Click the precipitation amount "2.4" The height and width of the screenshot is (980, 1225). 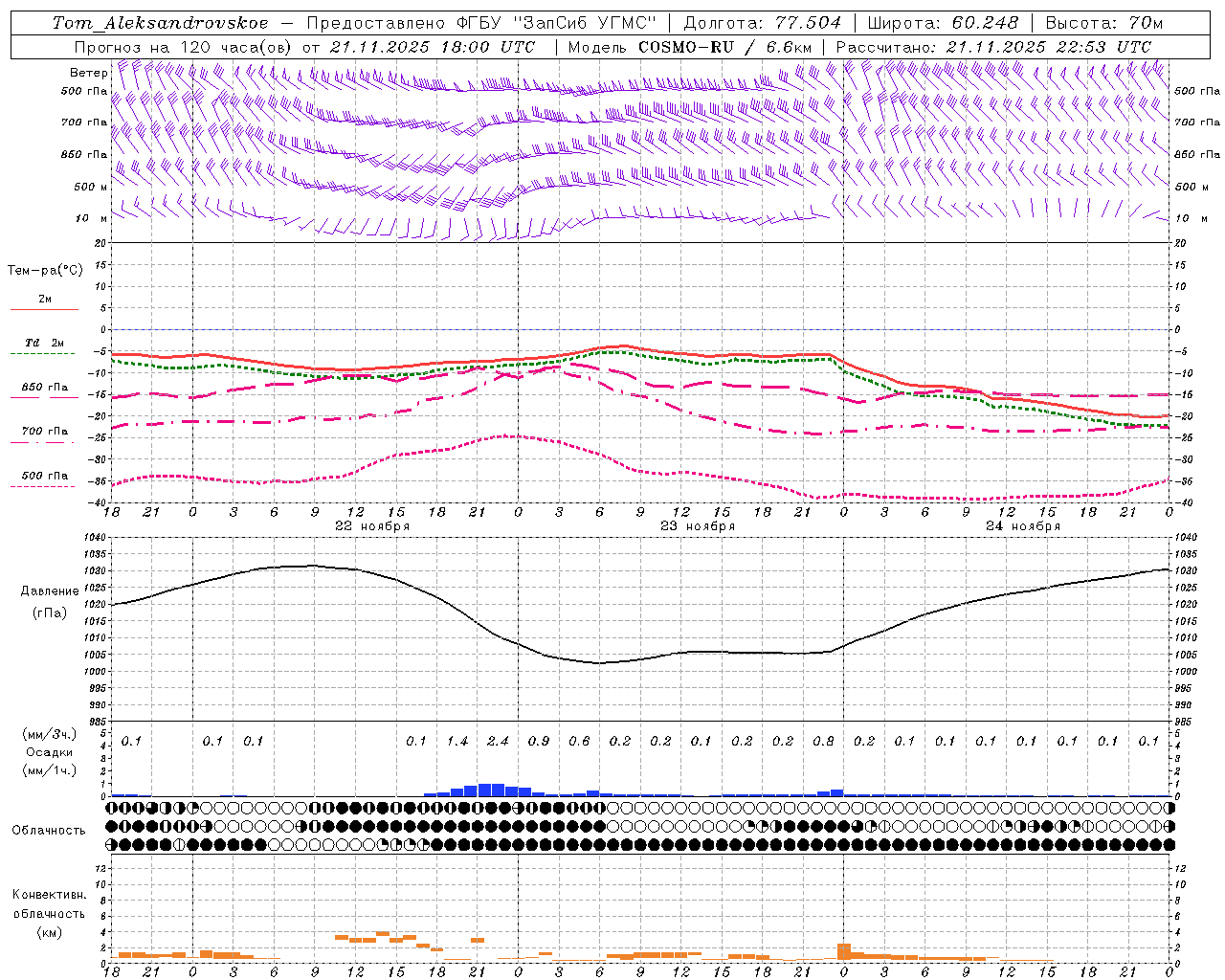point(498,741)
